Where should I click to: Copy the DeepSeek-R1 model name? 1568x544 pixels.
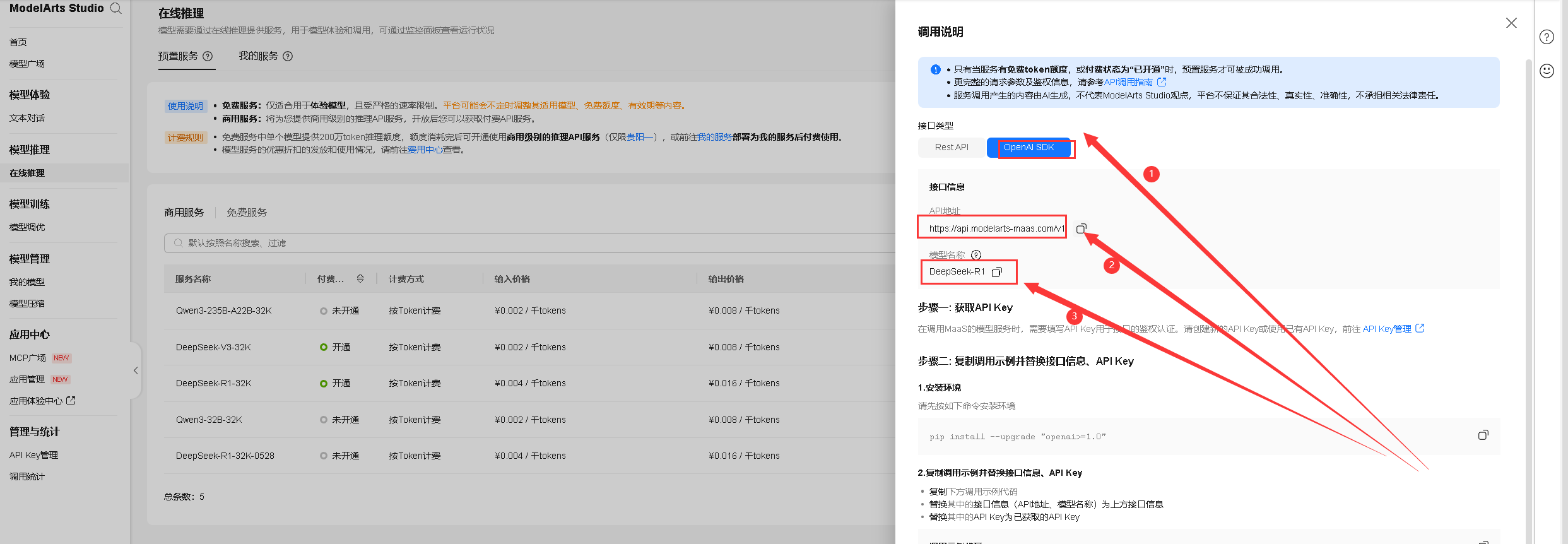click(x=997, y=272)
